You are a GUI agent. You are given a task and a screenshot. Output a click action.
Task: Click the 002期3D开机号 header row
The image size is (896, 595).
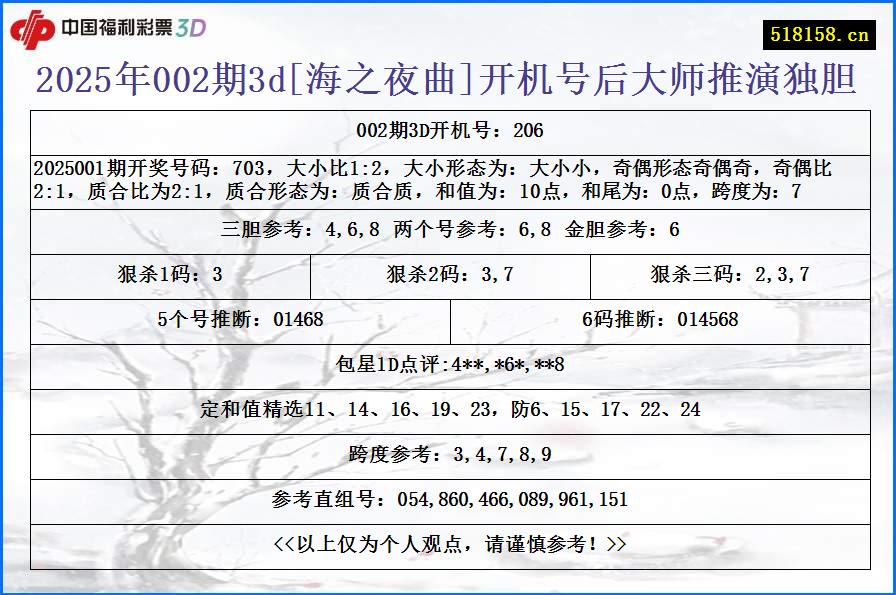pos(448,127)
